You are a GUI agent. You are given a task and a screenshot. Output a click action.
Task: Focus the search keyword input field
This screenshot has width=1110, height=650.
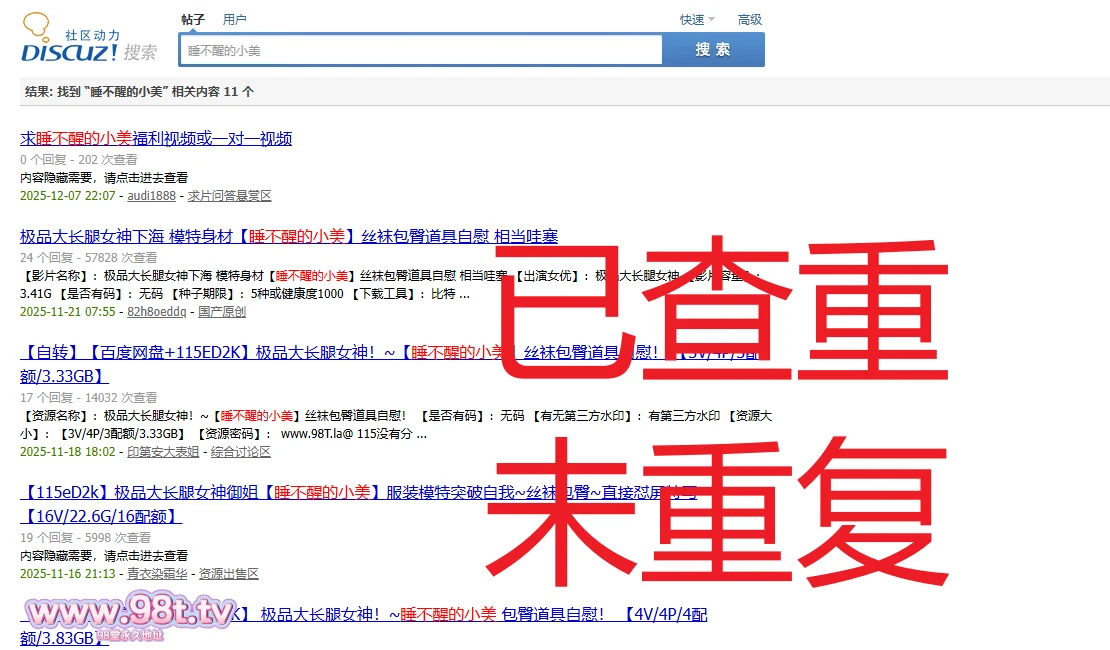pyautogui.click(x=420, y=50)
